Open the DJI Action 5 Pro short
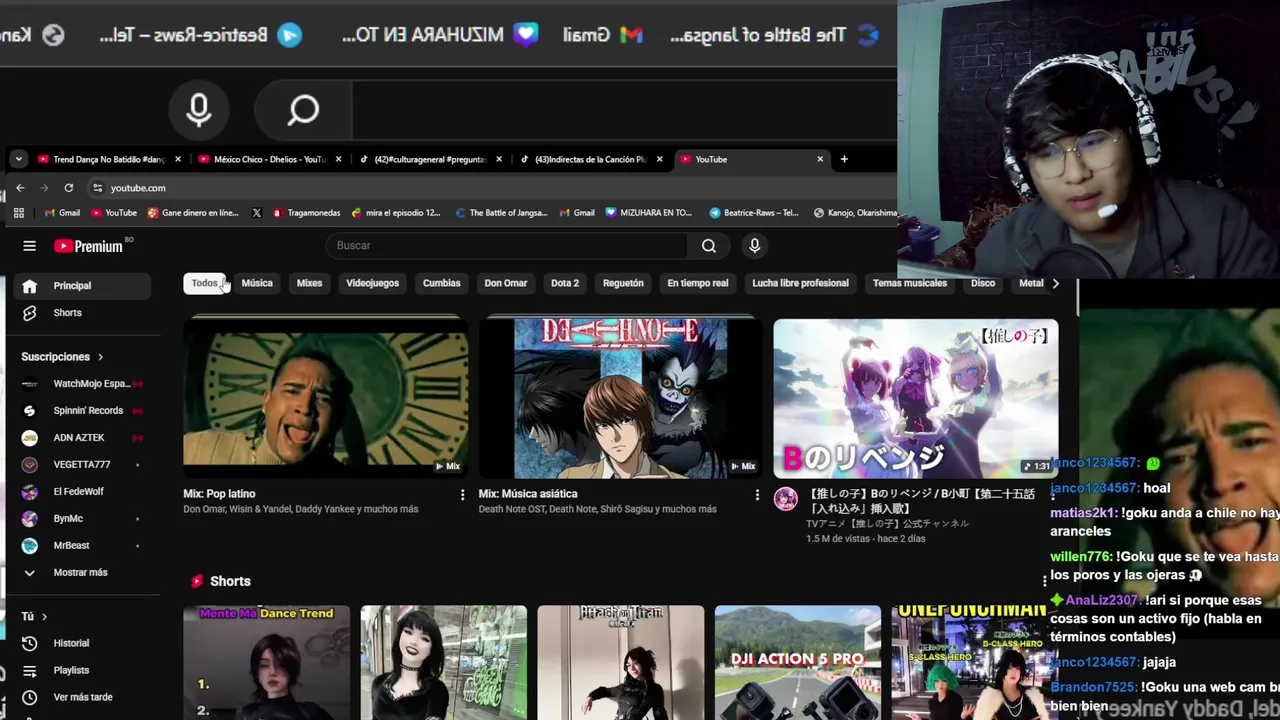This screenshot has width=1280, height=720. pyautogui.click(x=798, y=663)
